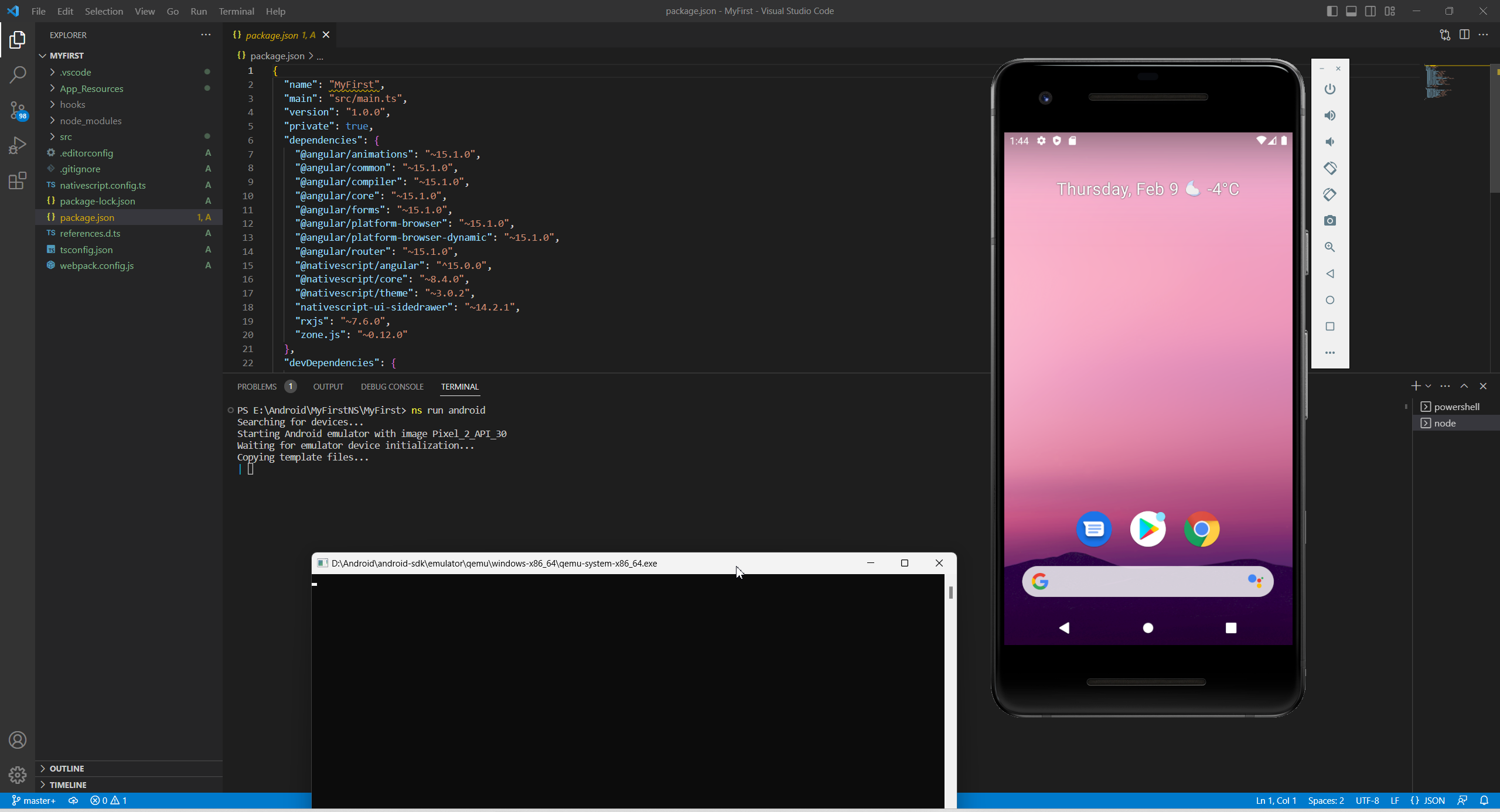
Task: Switch to the DEBUG CONSOLE tab
Action: click(392, 387)
